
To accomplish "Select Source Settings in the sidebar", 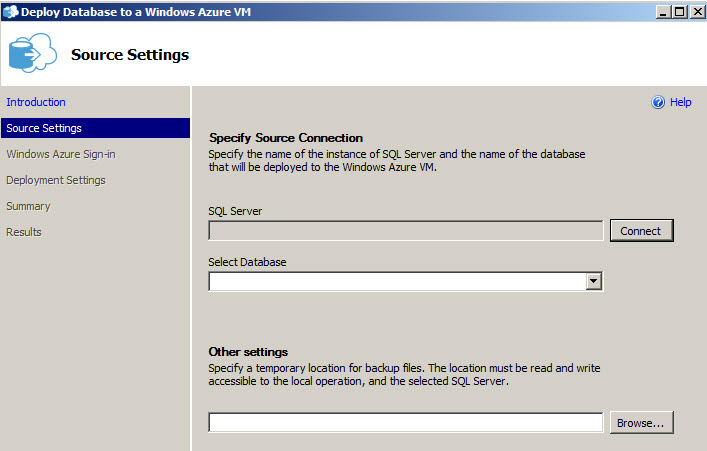I will coord(96,128).
